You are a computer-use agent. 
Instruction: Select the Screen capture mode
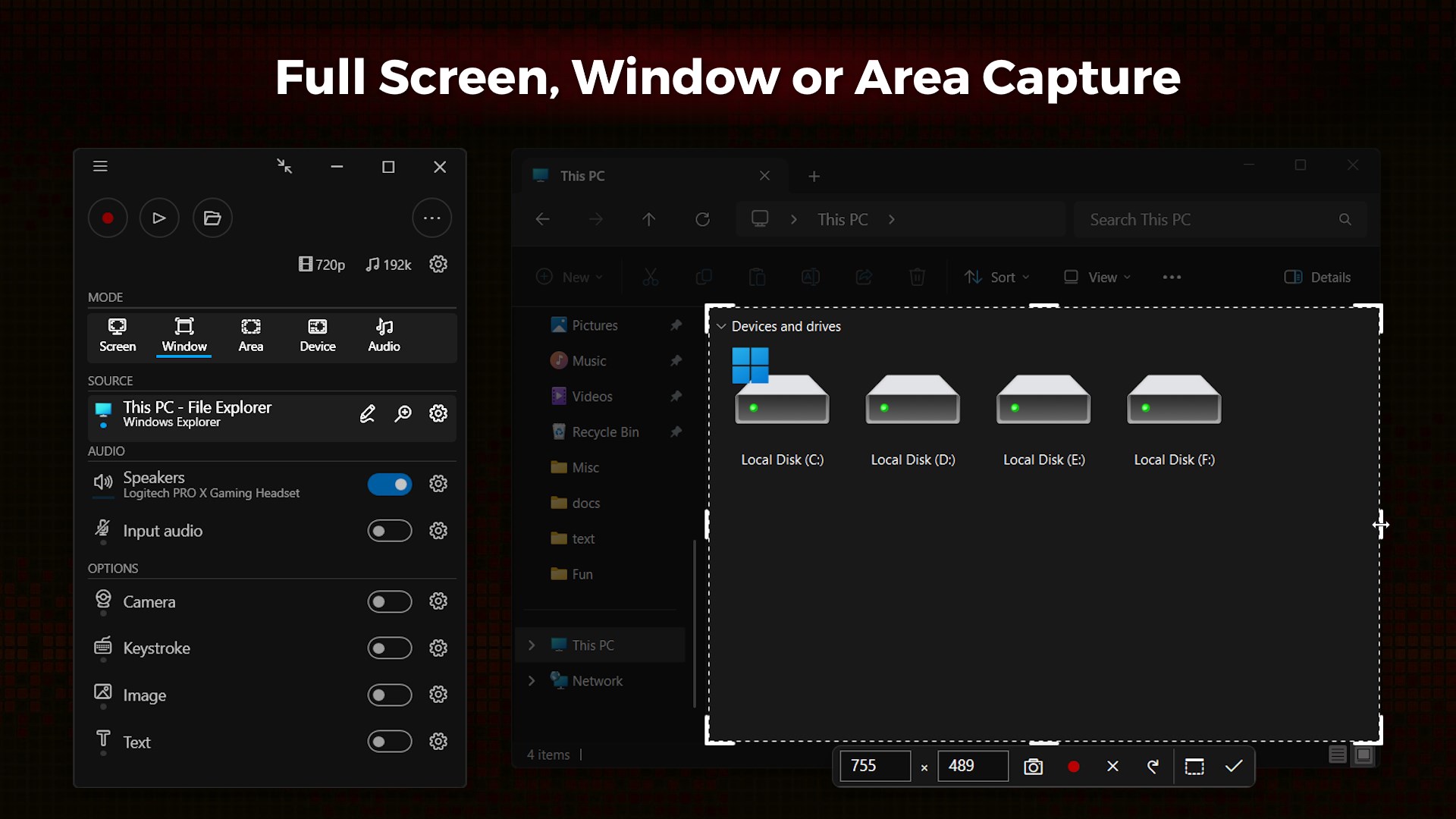[118, 335]
